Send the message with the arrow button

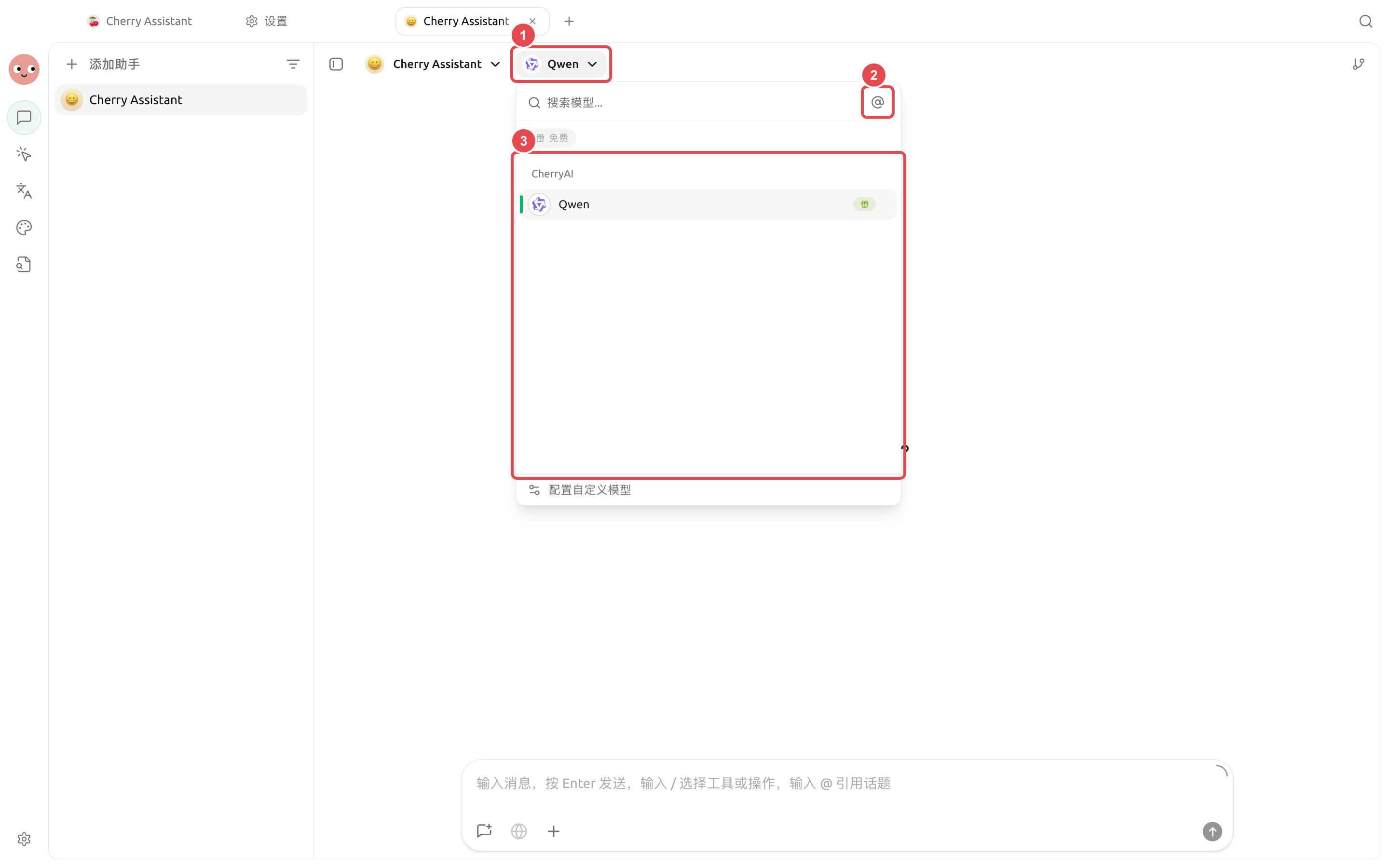pyautogui.click(x=1212, y=831)
